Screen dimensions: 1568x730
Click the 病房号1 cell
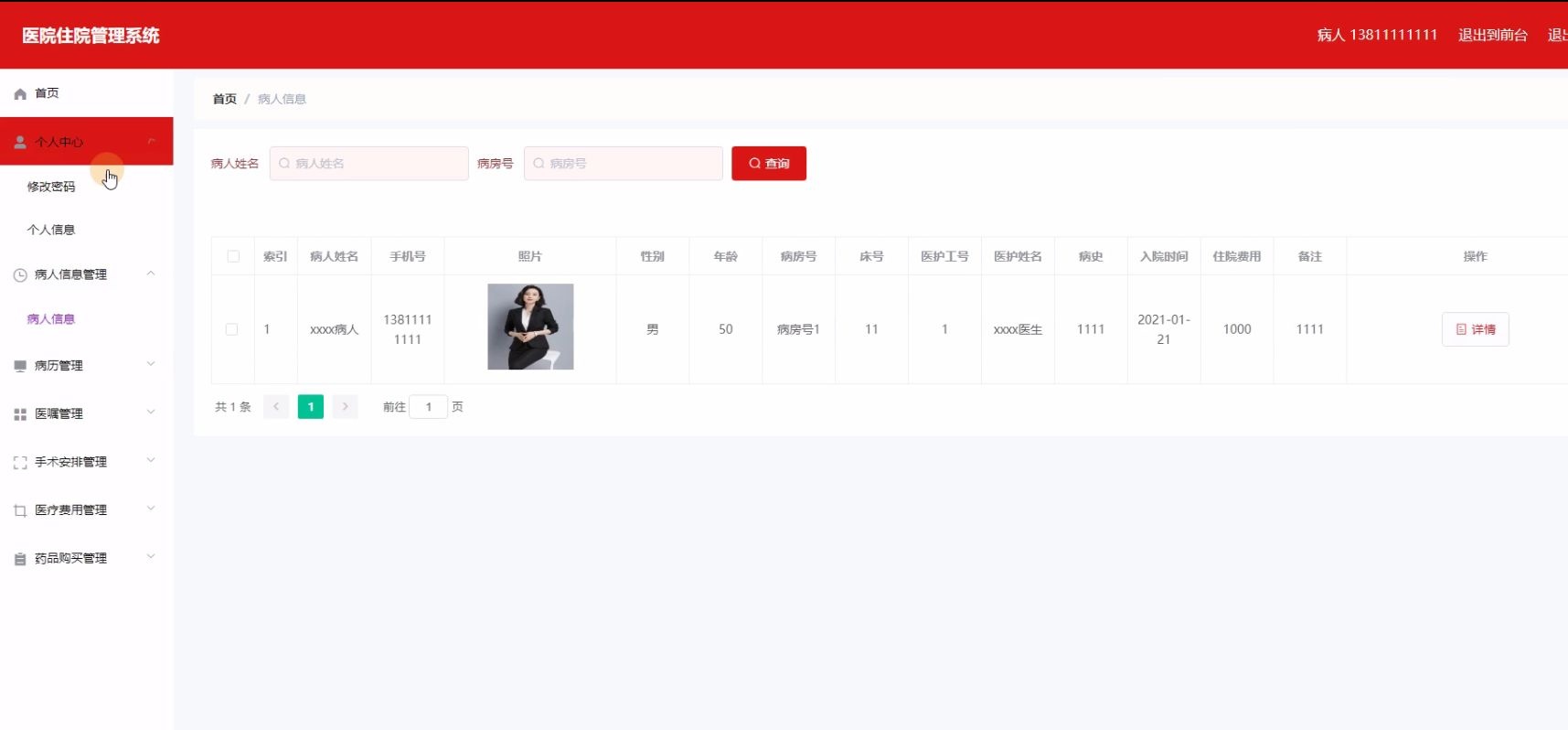[x=798, y=329]
